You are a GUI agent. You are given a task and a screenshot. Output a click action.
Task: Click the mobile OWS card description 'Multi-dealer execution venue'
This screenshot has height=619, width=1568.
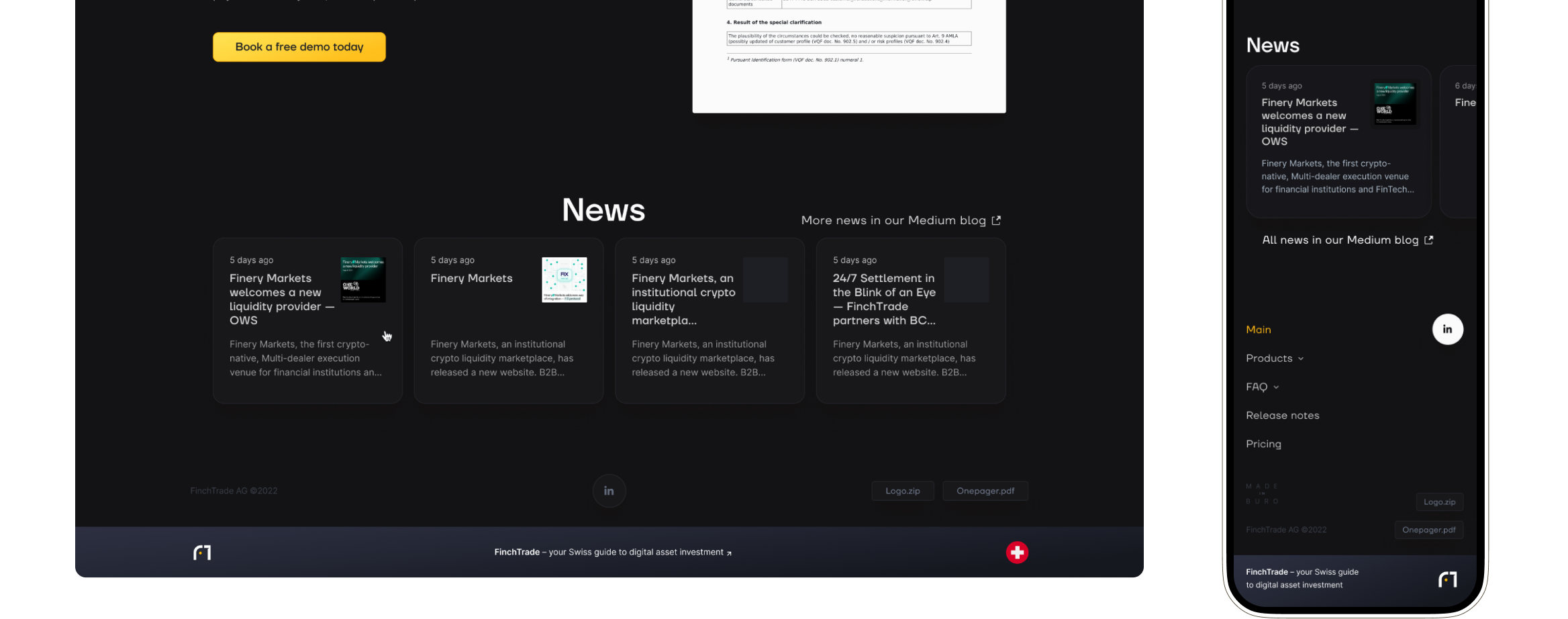click(1338, 177)
